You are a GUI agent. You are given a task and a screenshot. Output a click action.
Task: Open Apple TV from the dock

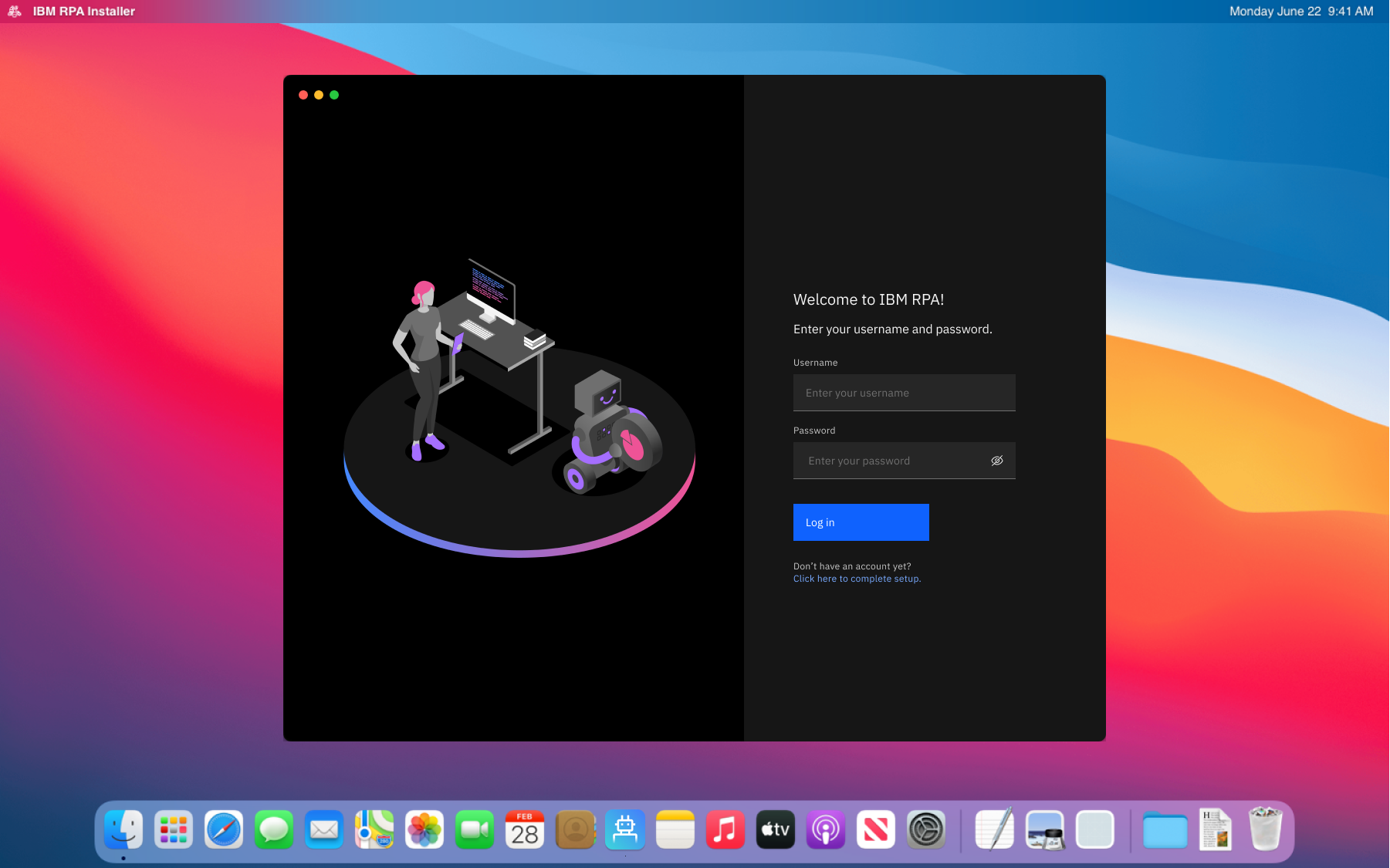click(776, 830)
